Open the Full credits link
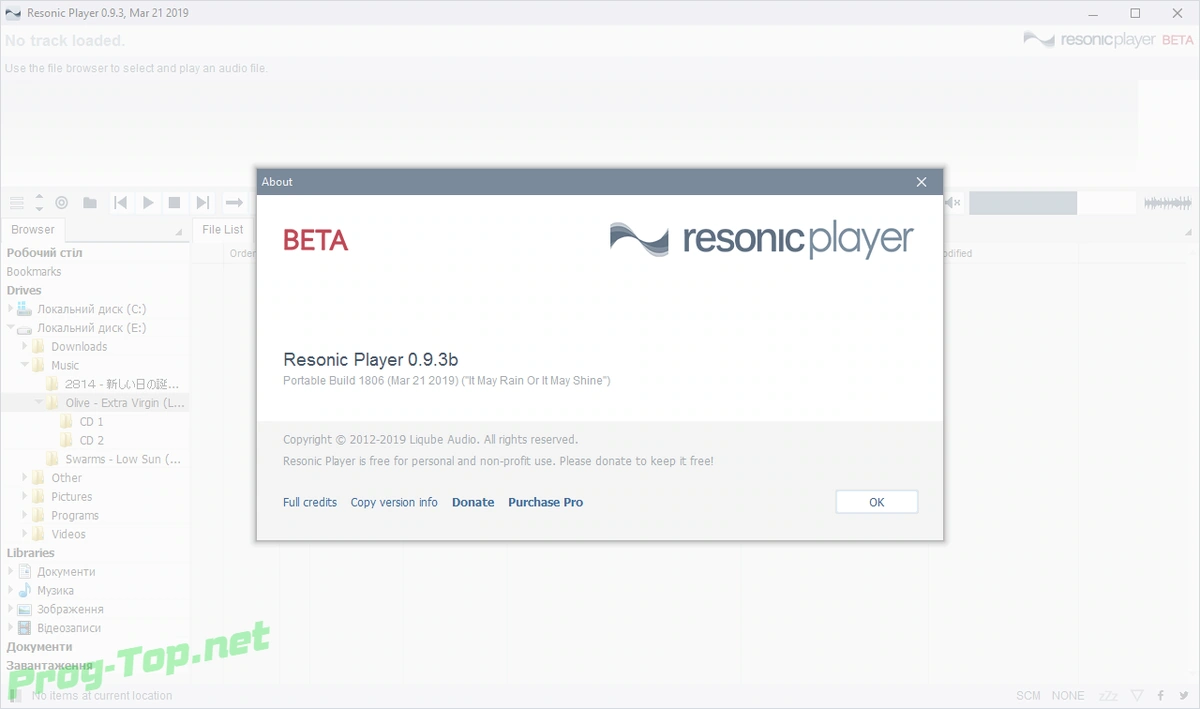The image size is (1200, 709). click(x=310, y=502)
